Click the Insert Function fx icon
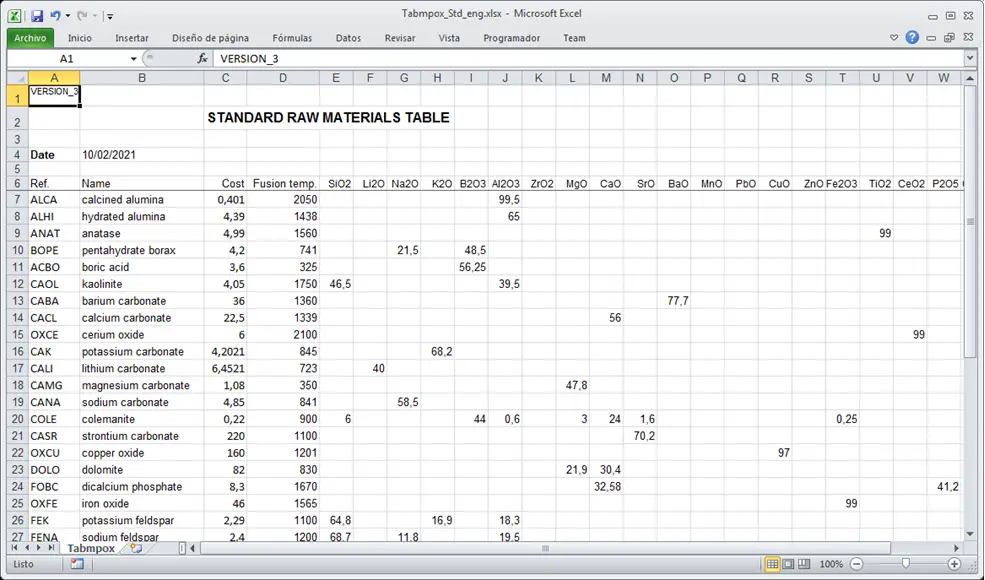 coord(202,59)
